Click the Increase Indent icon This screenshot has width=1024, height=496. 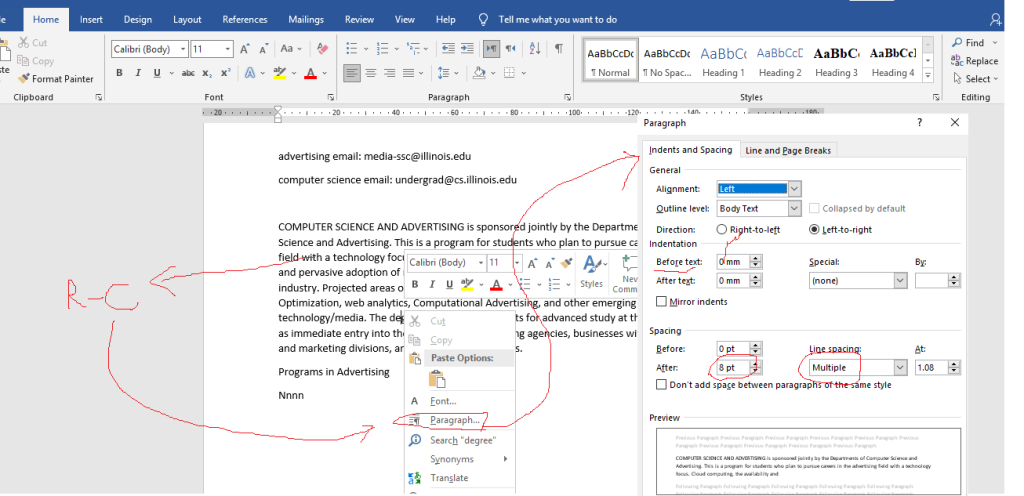coord(468,48)
